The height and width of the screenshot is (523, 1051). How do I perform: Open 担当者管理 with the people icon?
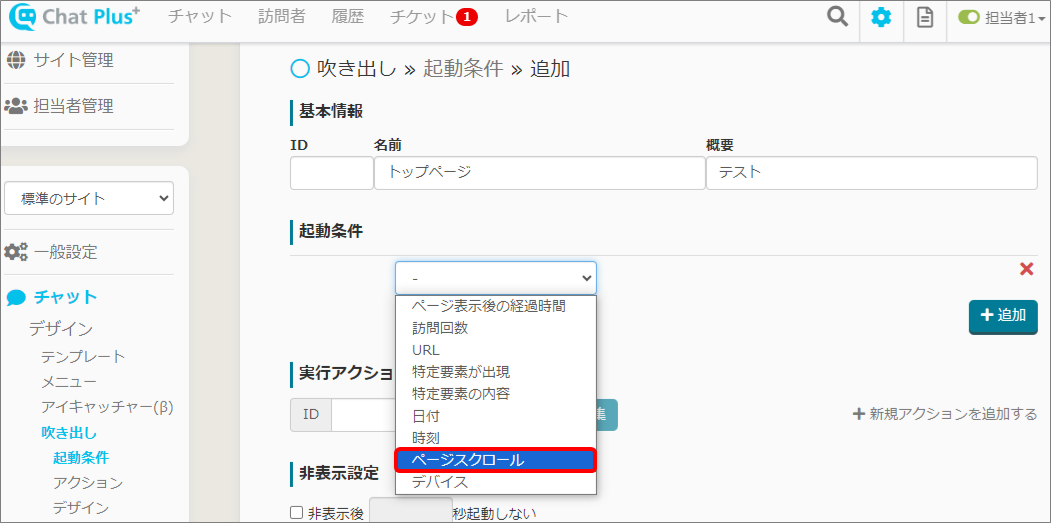click(16, 106)
